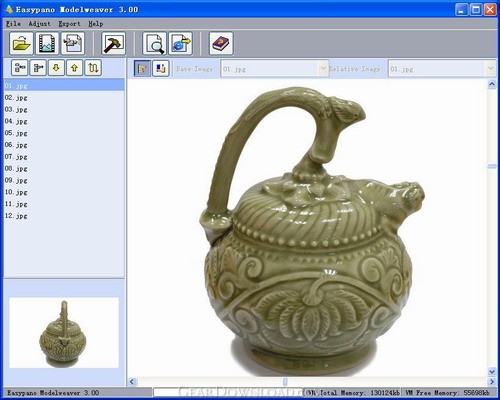Screen dimensions: 500x400
Task: Click the document convert icon in toolbar
Action: coord(72,43)
